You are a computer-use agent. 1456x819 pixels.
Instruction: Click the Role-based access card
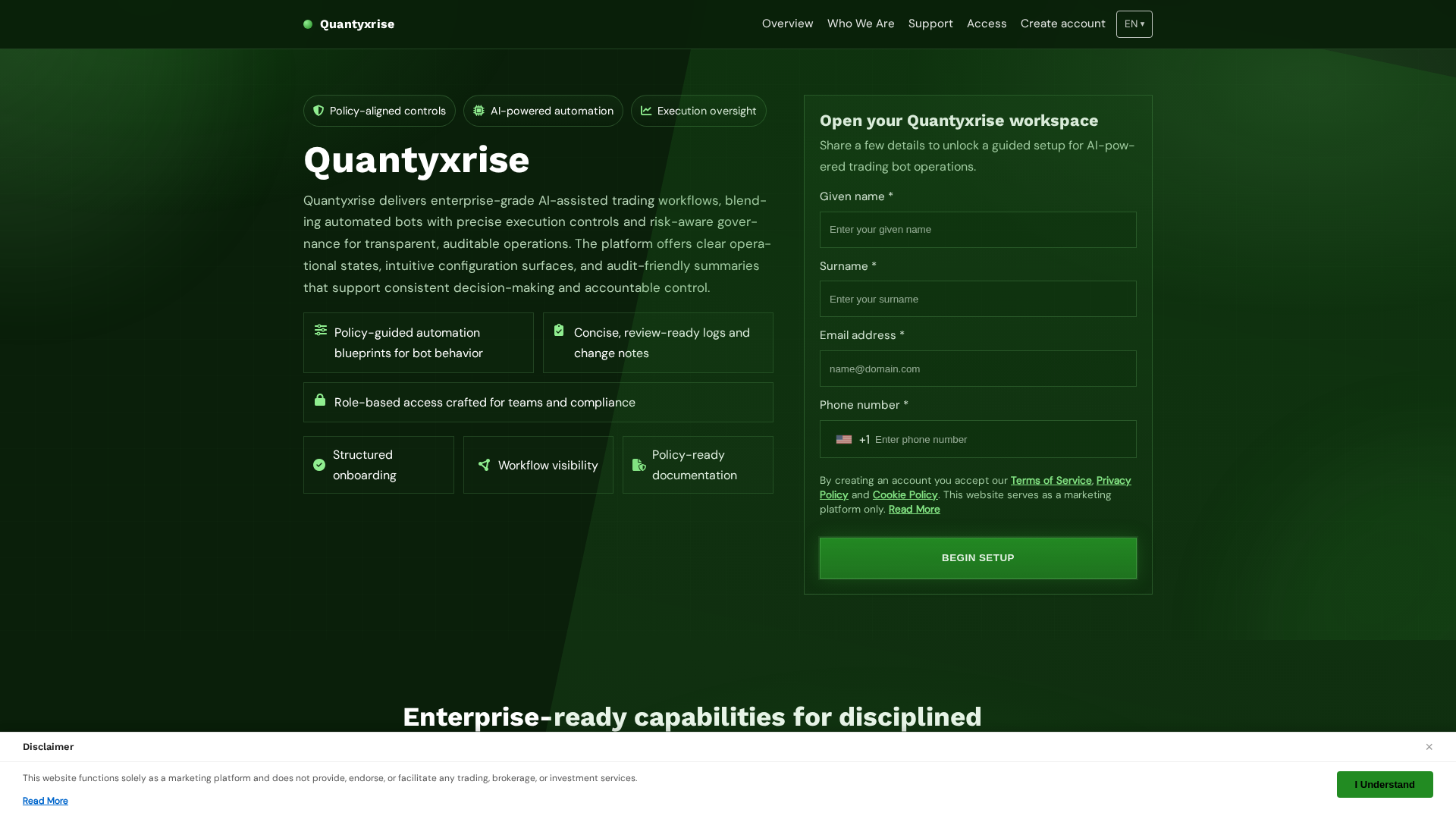point(538,403)
